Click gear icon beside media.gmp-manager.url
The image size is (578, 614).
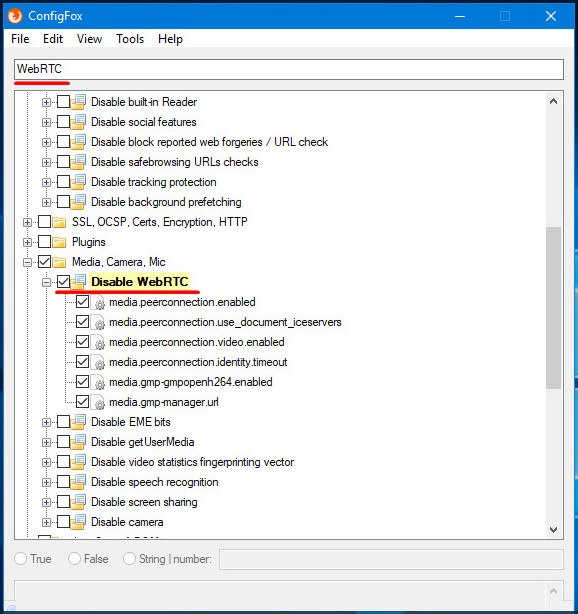tap(98, 402)
